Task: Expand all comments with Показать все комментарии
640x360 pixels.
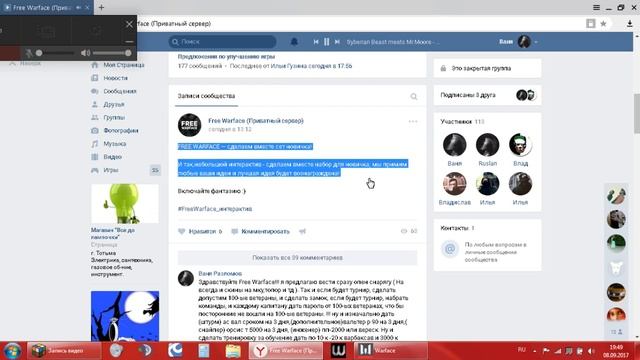Action: [x=297, y=258]
